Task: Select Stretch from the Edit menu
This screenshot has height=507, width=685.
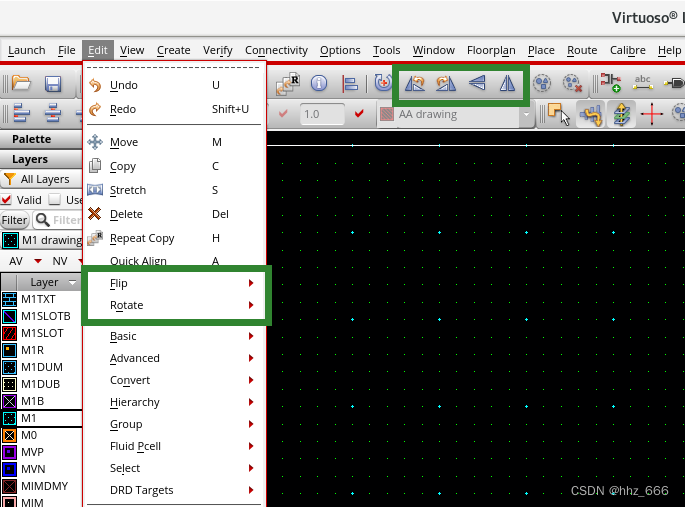Action: pos(128,190)
